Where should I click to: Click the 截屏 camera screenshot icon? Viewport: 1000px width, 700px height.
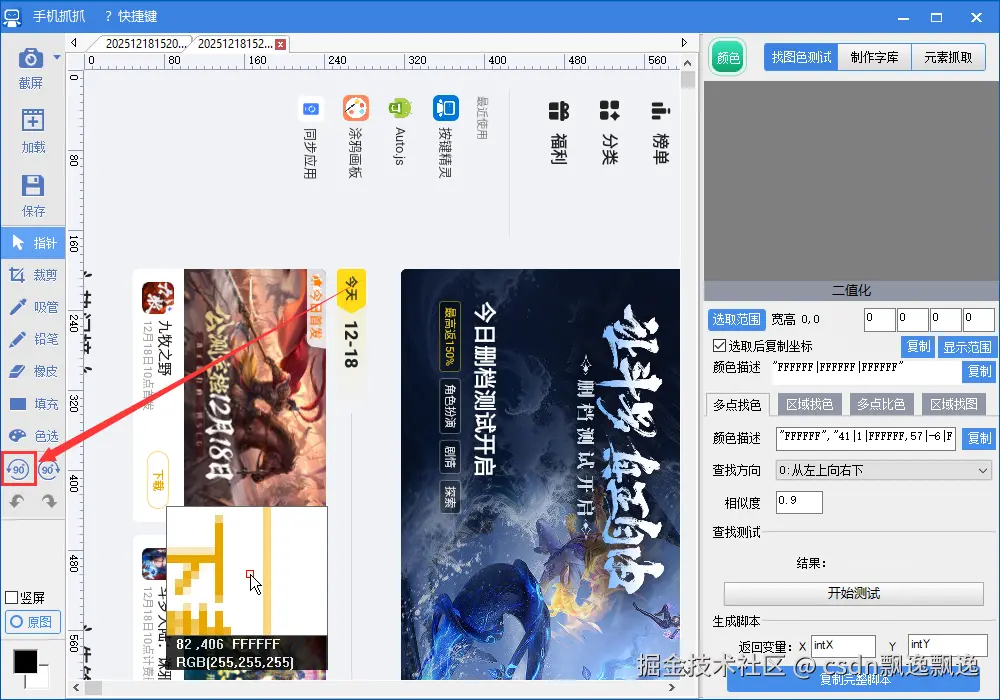click(31, 58)
